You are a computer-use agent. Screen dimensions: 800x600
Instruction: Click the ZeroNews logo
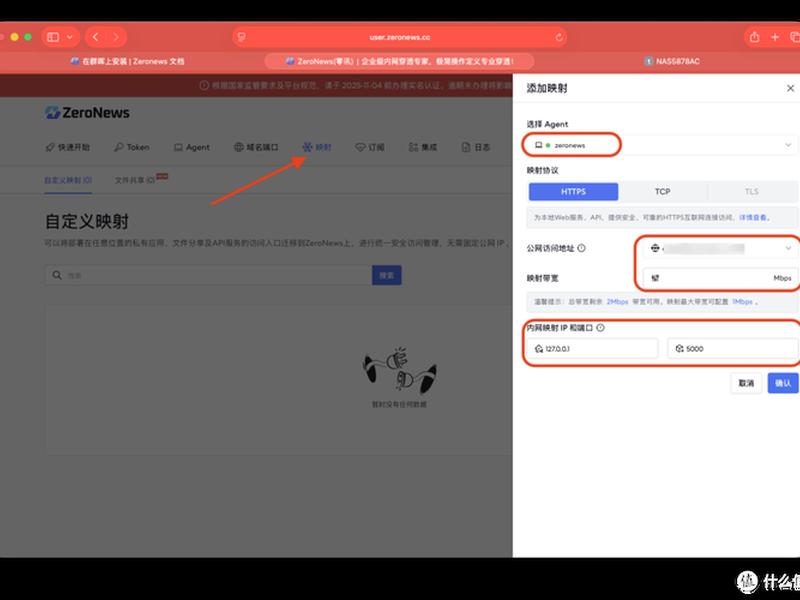[87, 113]
